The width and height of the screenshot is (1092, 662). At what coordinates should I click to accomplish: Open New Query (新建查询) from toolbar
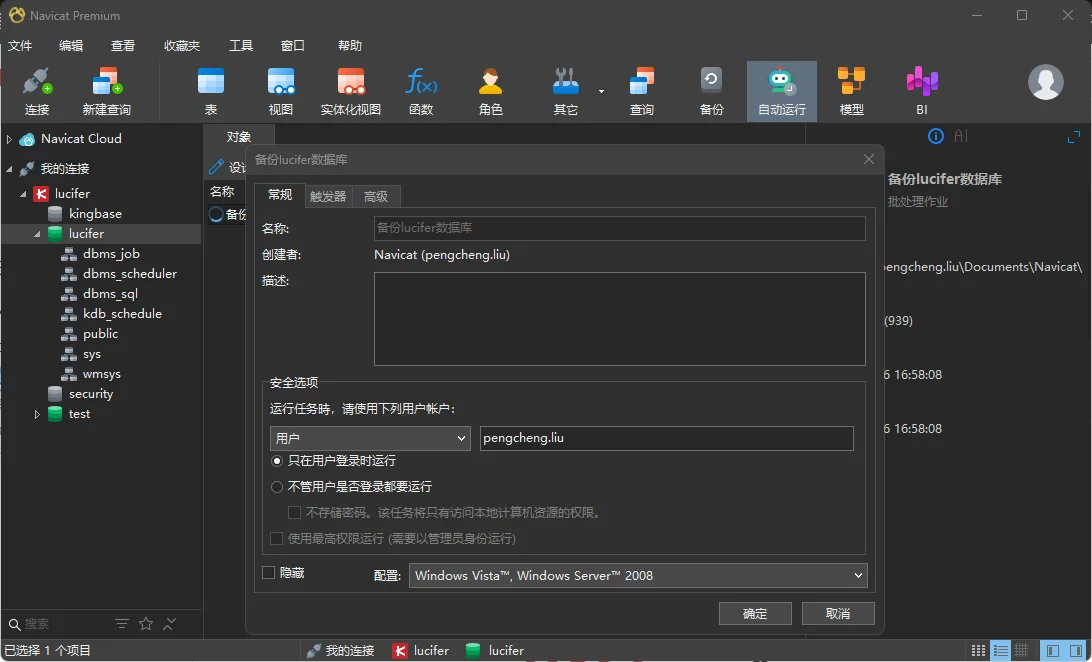[x=107, y=91]
